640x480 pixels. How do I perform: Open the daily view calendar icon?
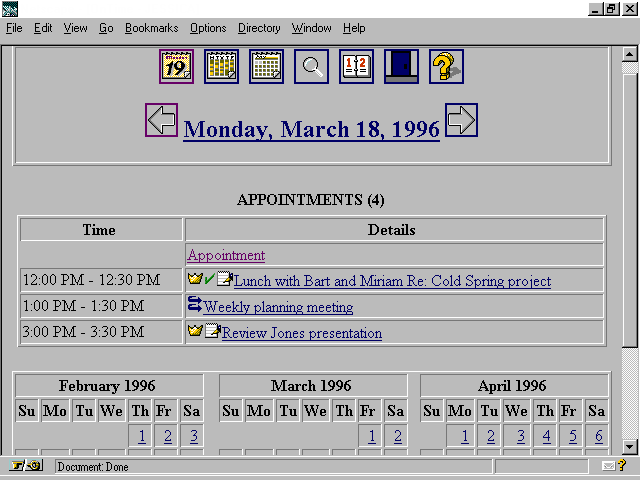[x=176, y=67]
